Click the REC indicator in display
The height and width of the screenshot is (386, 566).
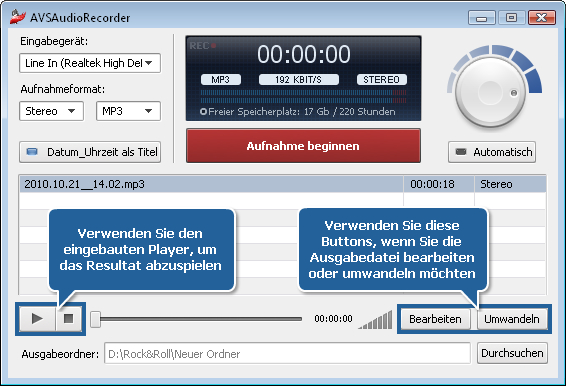203,46
